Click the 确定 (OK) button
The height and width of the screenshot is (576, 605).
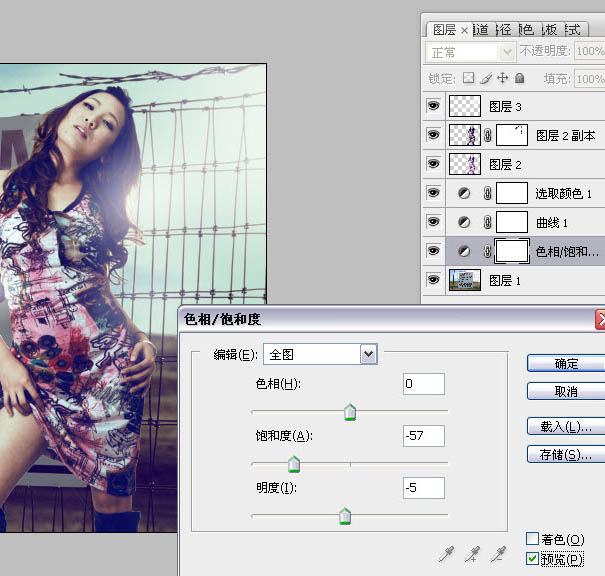click(565, 363)
